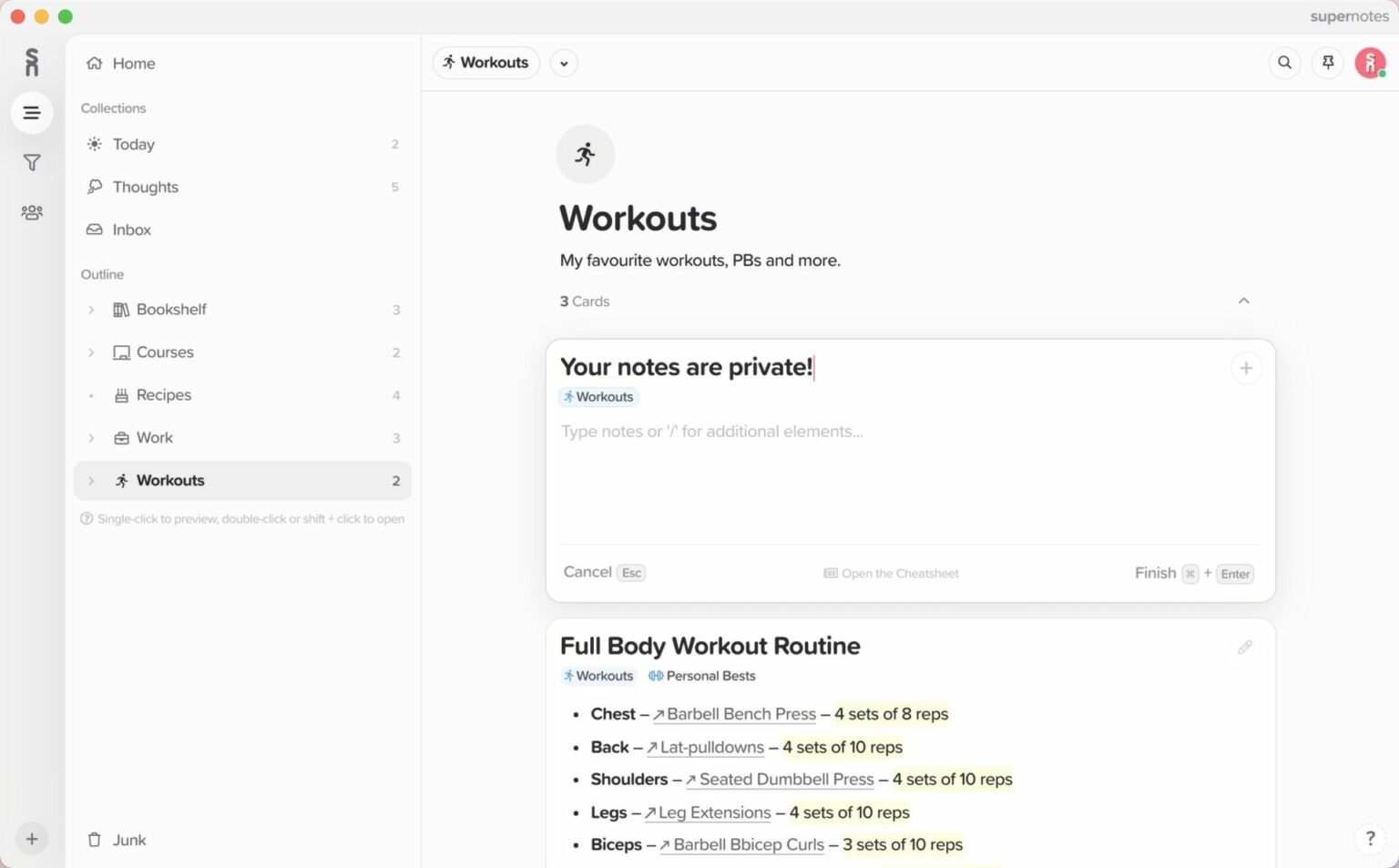Open dropdown arrow next to Workouts tab
The image size is (1399, 868).
[x=564, y=63]
